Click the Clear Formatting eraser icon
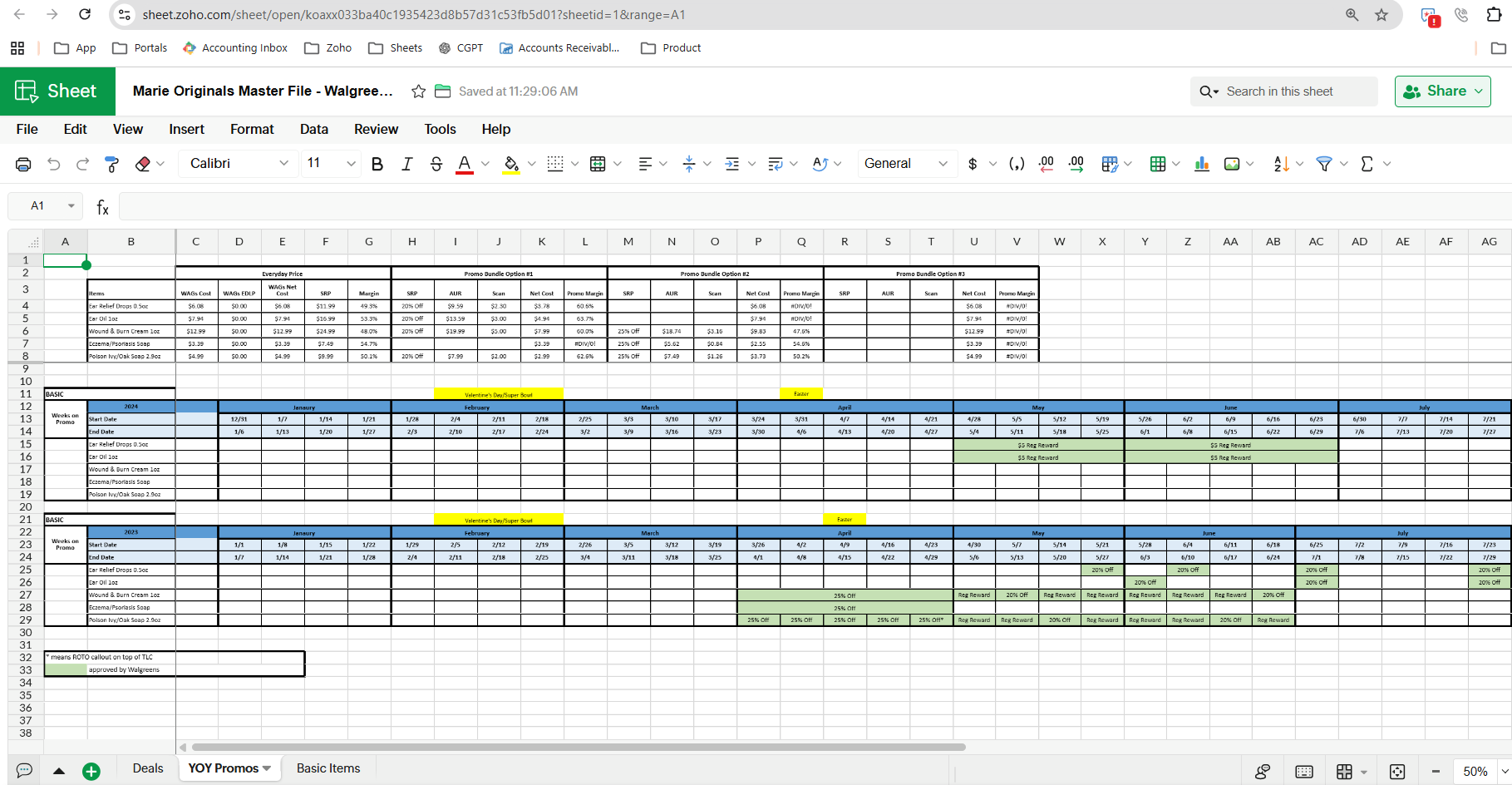The height and width of the screenshot is (785, 1512). pos(143,164)
